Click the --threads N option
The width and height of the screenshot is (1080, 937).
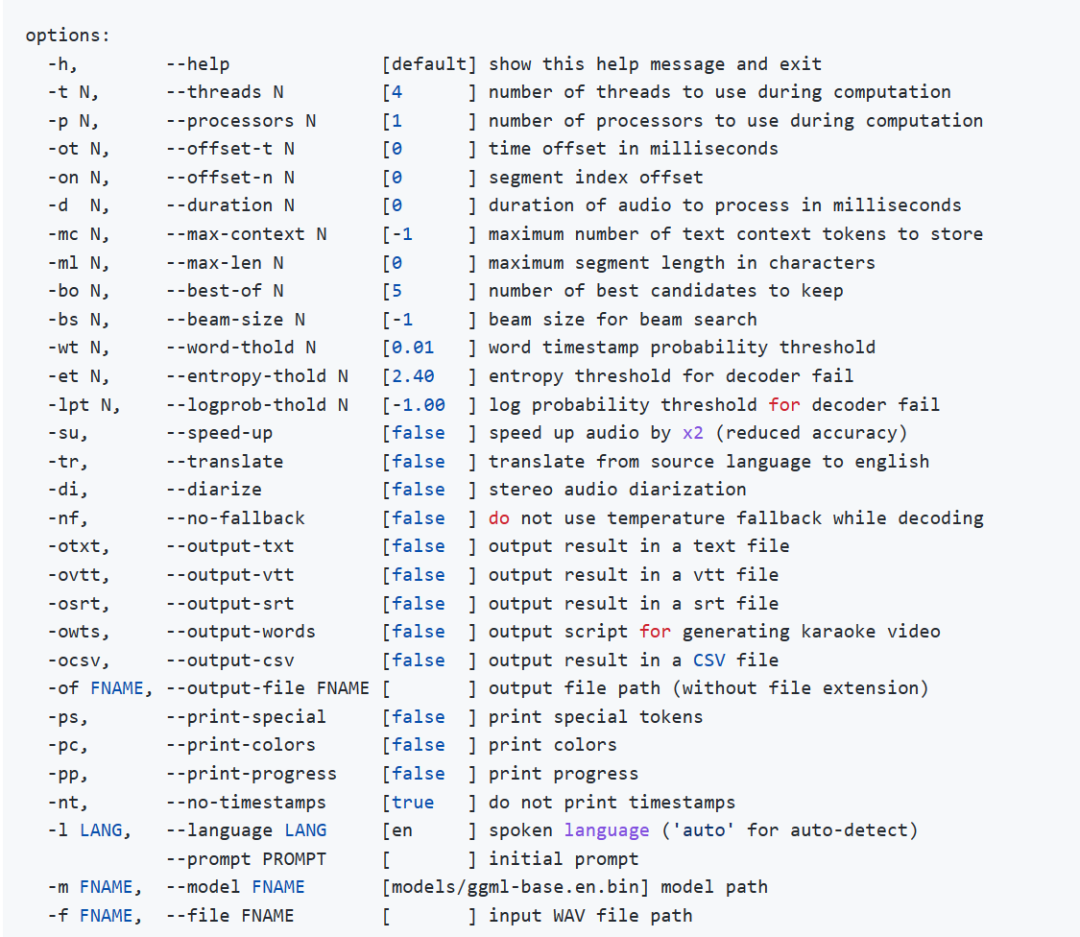[x=225, y=92]
